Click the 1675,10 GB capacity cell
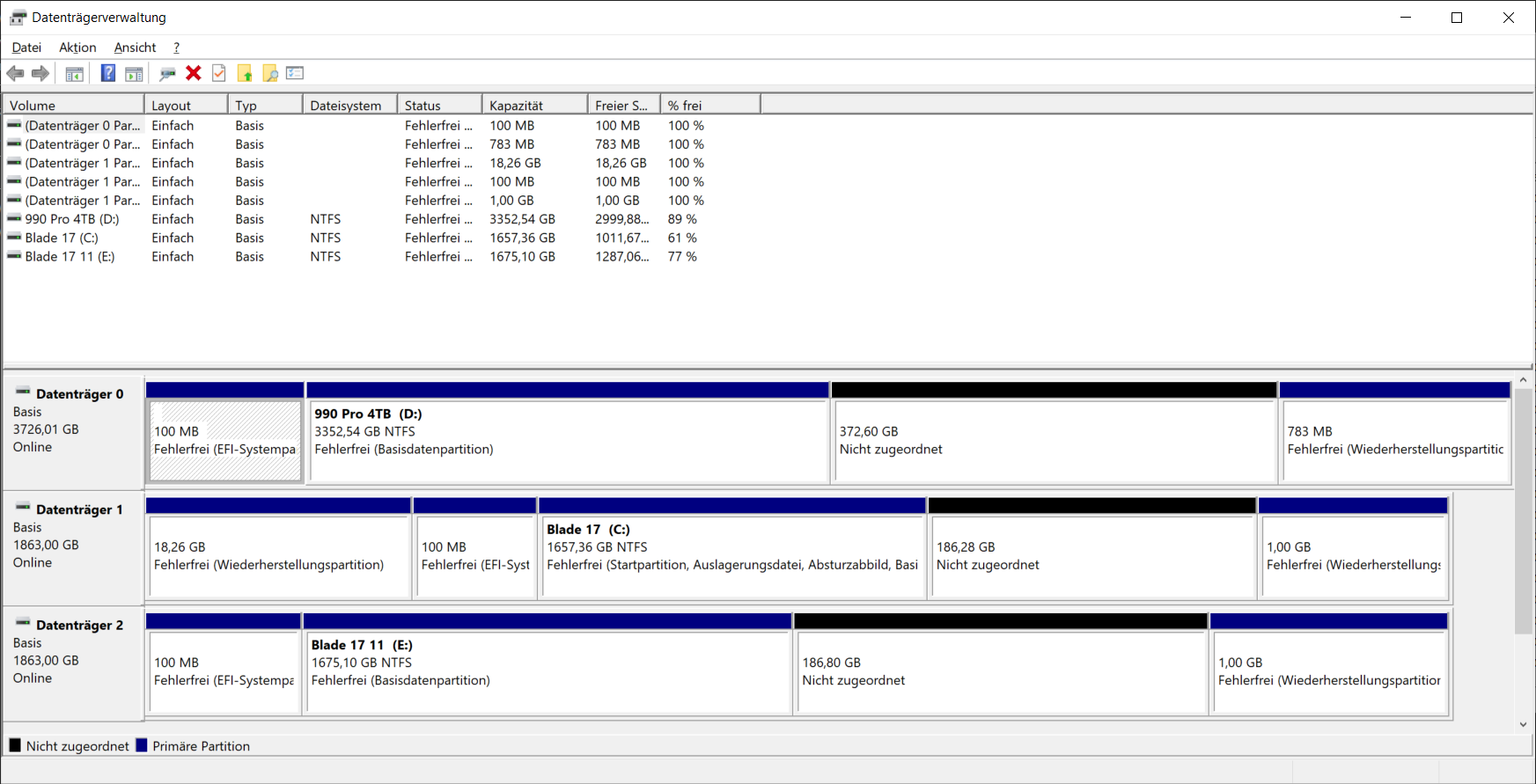The height and width of the screenshot is (784, 1536). coord(523,257)
